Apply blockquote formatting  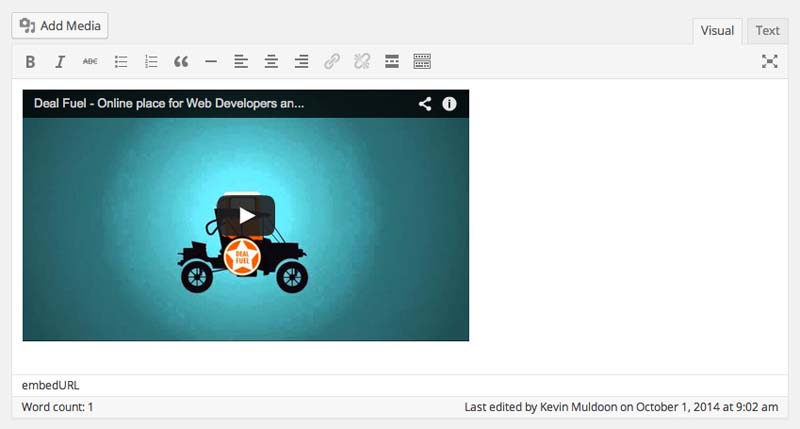pyautogui.click(x=181, y=62)
